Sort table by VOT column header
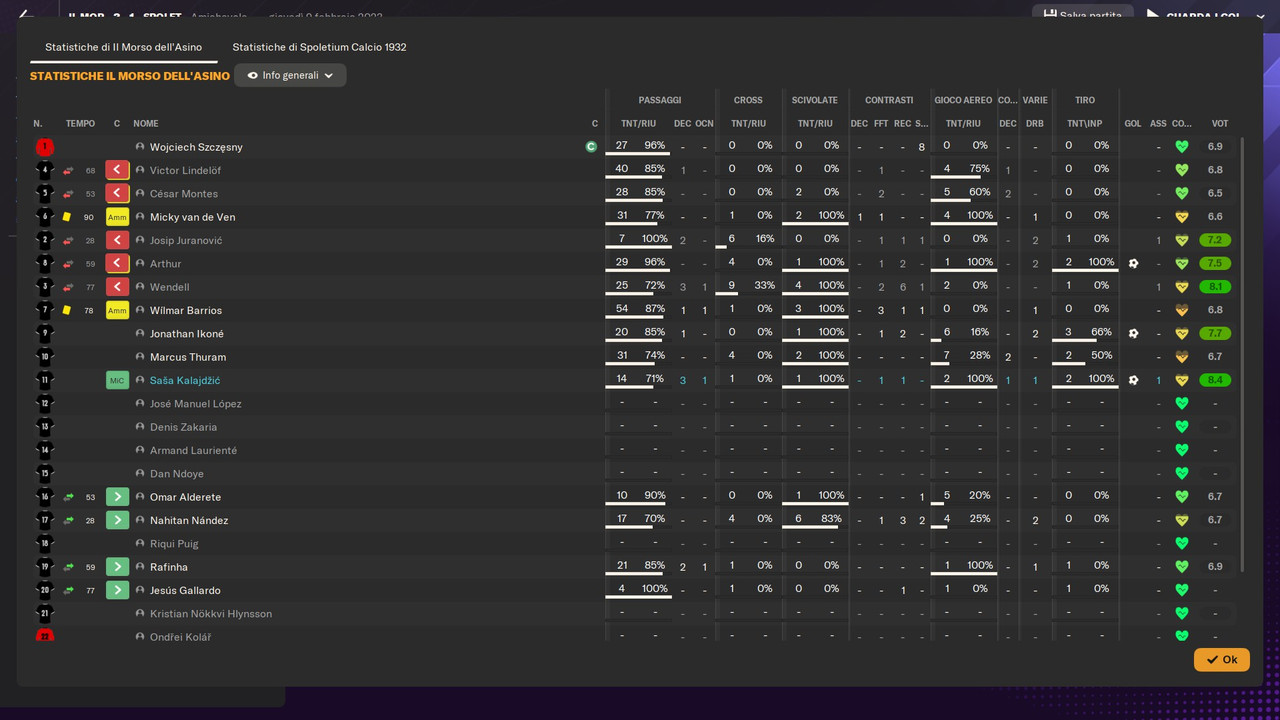This screenshot has width=1280, height=720. tap(1220, 124)
